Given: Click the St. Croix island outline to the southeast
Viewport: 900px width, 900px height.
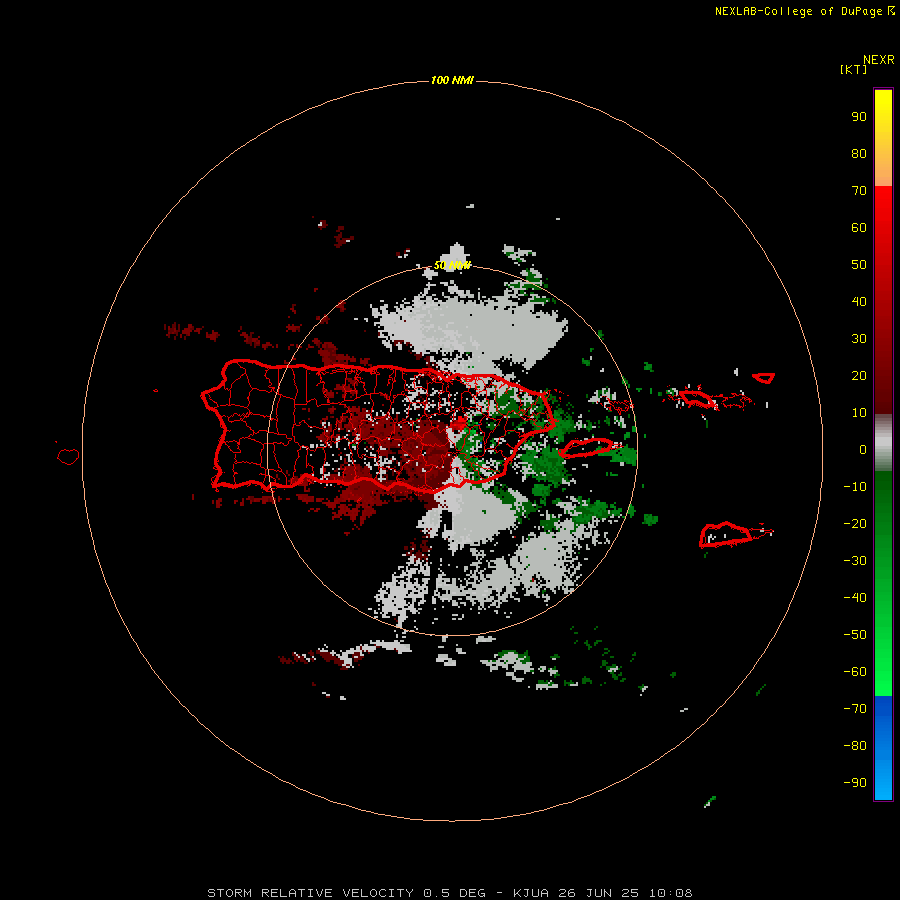Looking at the screenshot, I should pyautogui.click(x=725, y=534).
